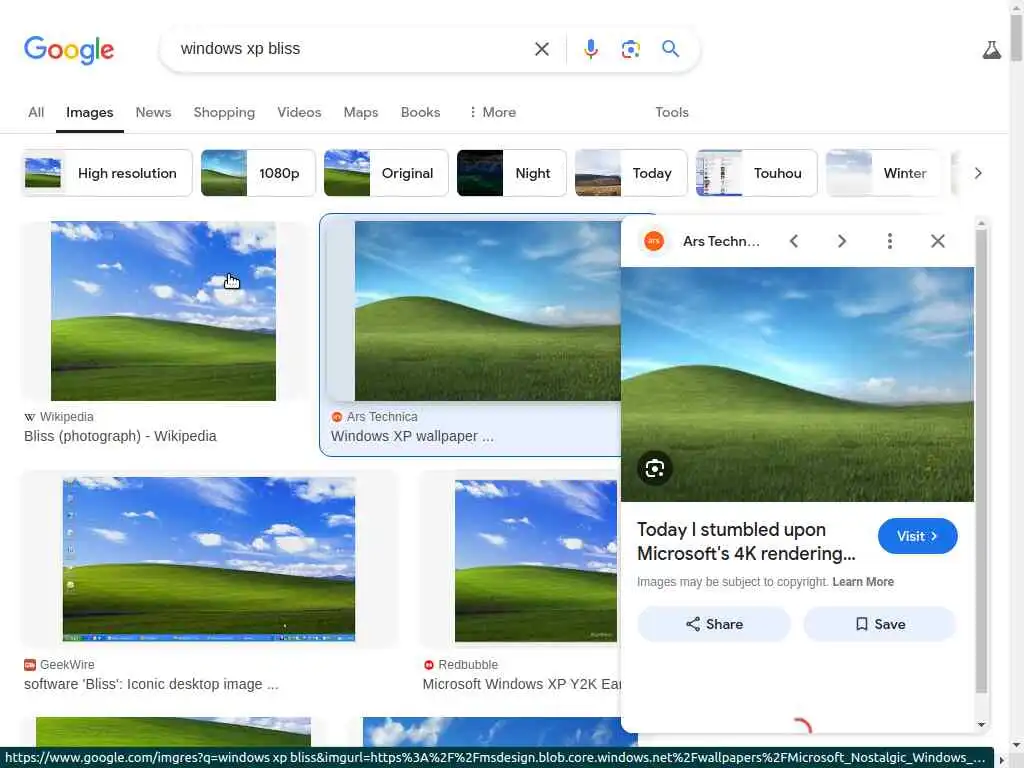
Task: Apply the 1080p filter chip
Action: pos(258,173)
